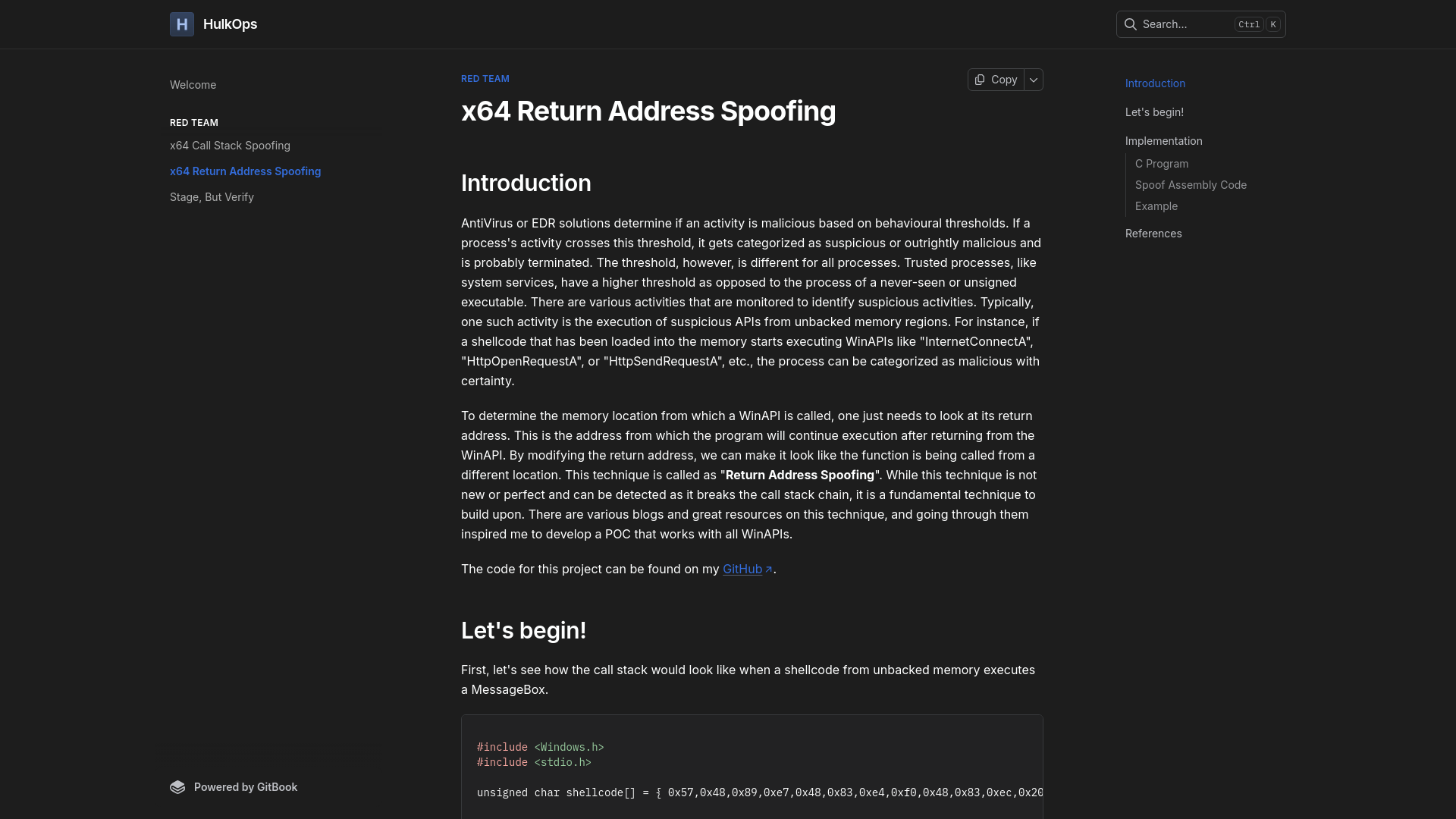The image size is (1456, 819).
Task: Navigate to 'C Program' outline item
Action: pyautogui.click(x=1161, y=164)
